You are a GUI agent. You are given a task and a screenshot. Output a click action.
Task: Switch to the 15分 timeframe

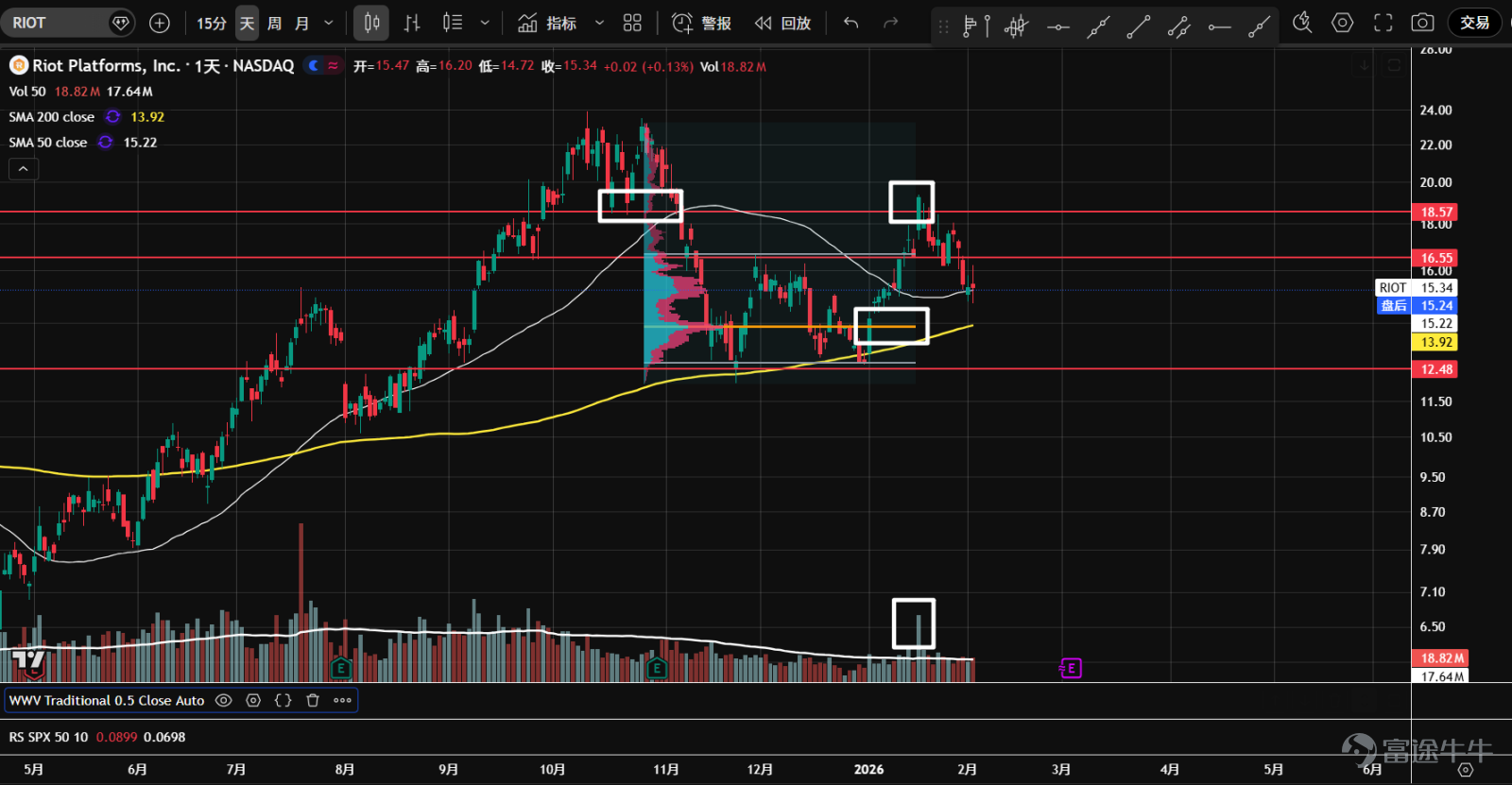[212, 23]
